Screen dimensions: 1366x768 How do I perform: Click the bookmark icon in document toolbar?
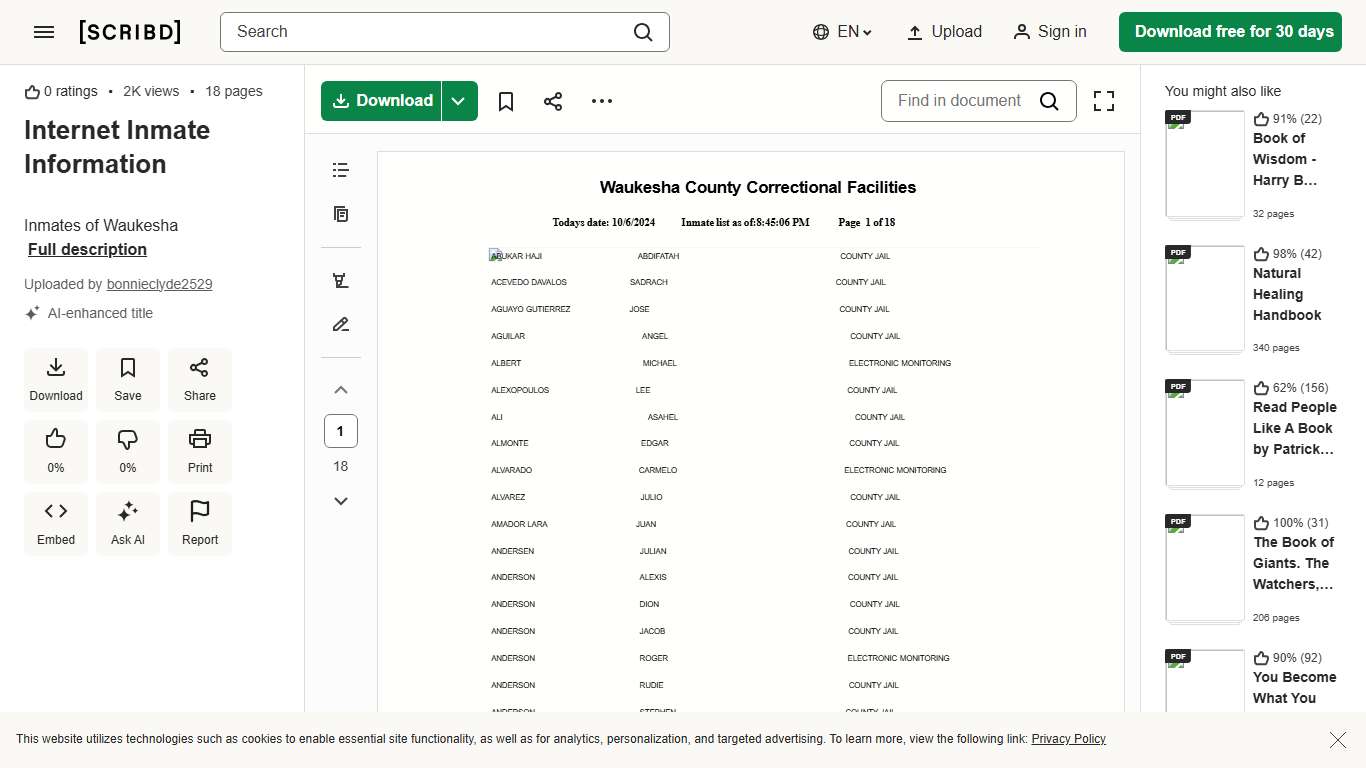click(506, 101)
